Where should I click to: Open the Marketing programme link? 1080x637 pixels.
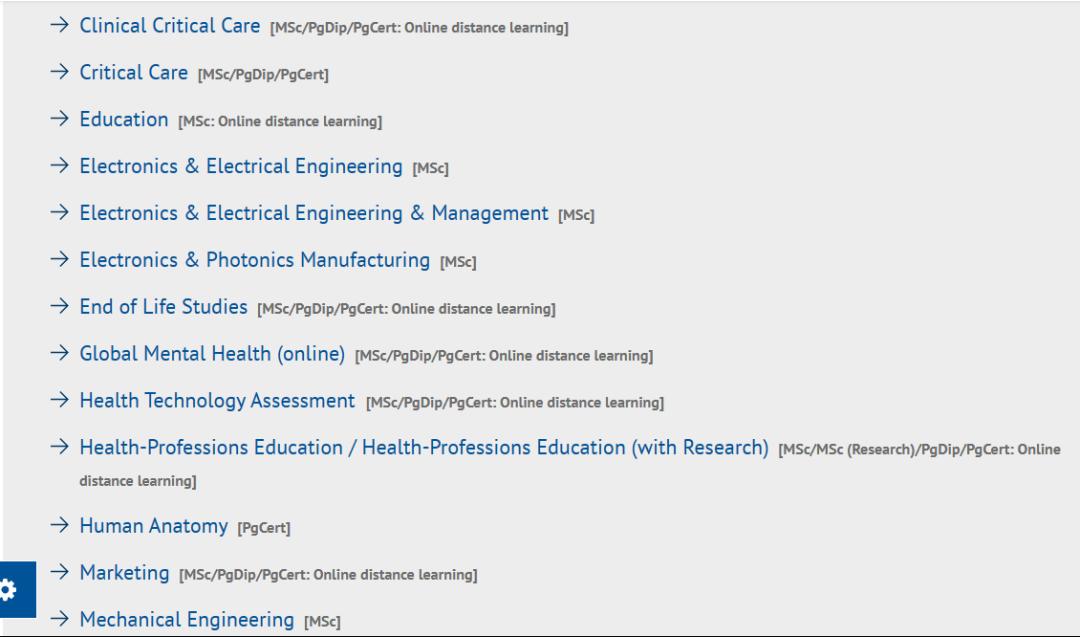point(124,573)
